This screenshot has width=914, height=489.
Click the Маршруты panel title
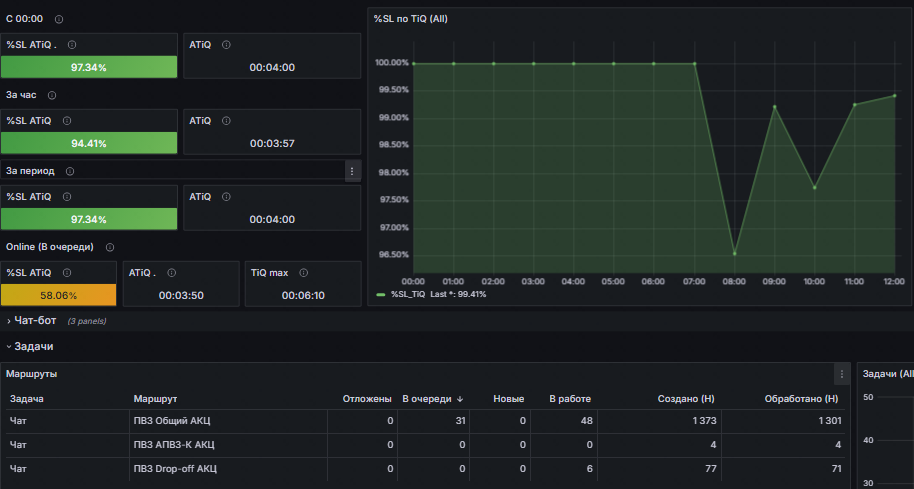(31, 374)
